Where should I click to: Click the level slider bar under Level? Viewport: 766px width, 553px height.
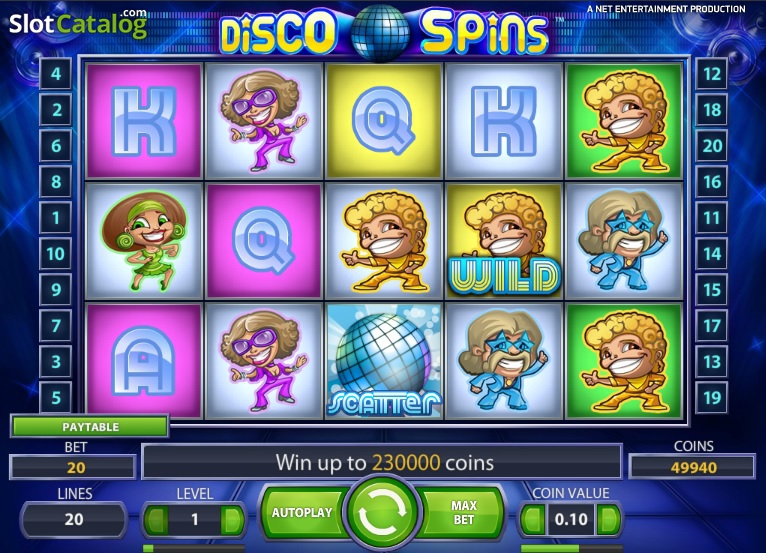pos(194,548)
